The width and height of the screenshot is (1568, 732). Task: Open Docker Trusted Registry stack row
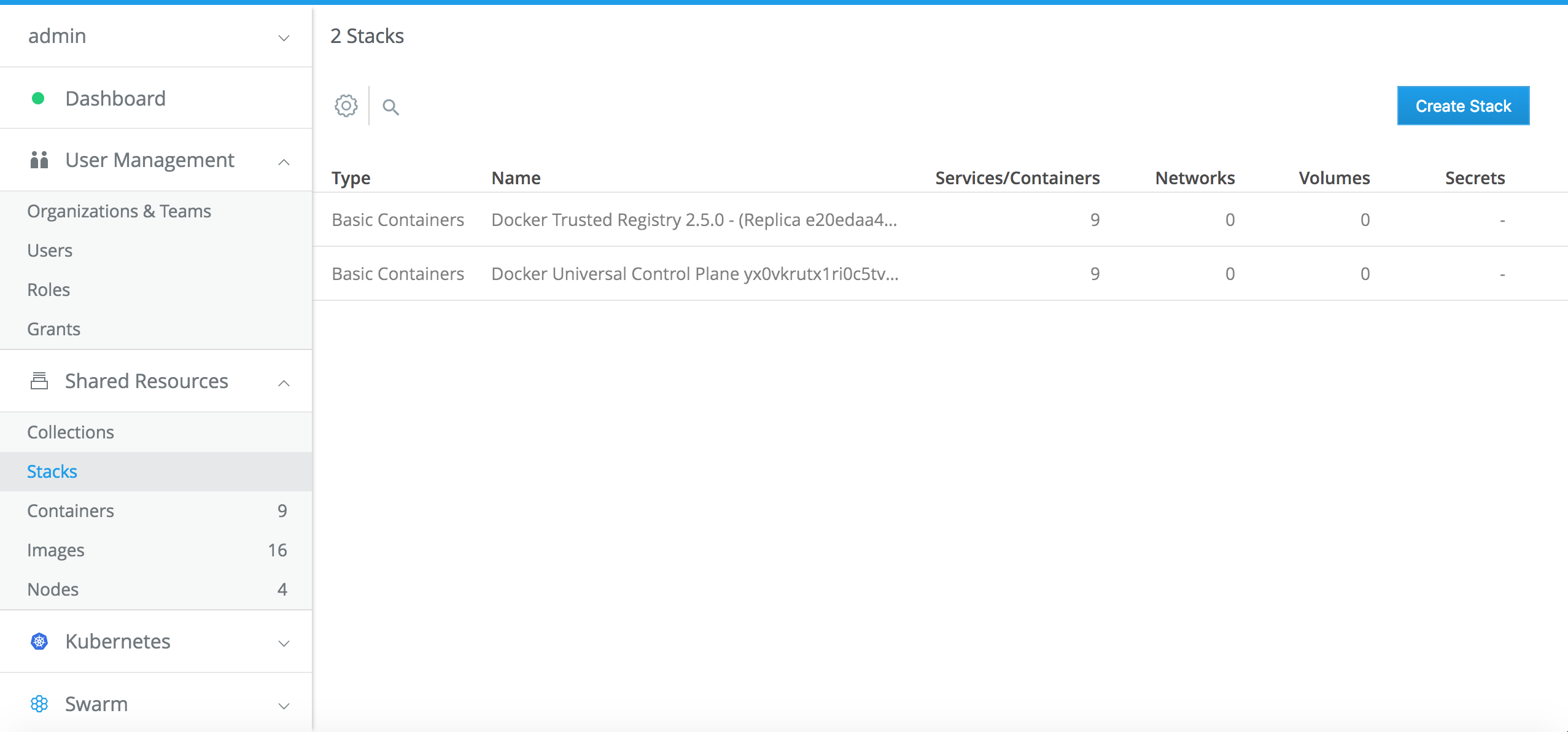(x=694, y=220)
